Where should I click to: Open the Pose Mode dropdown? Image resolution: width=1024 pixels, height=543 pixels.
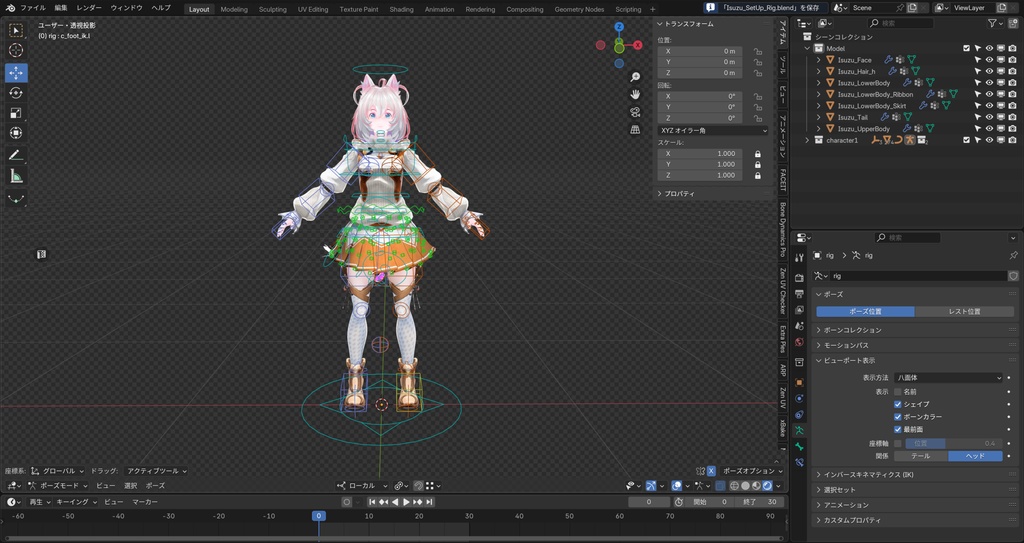pos(57,486)
